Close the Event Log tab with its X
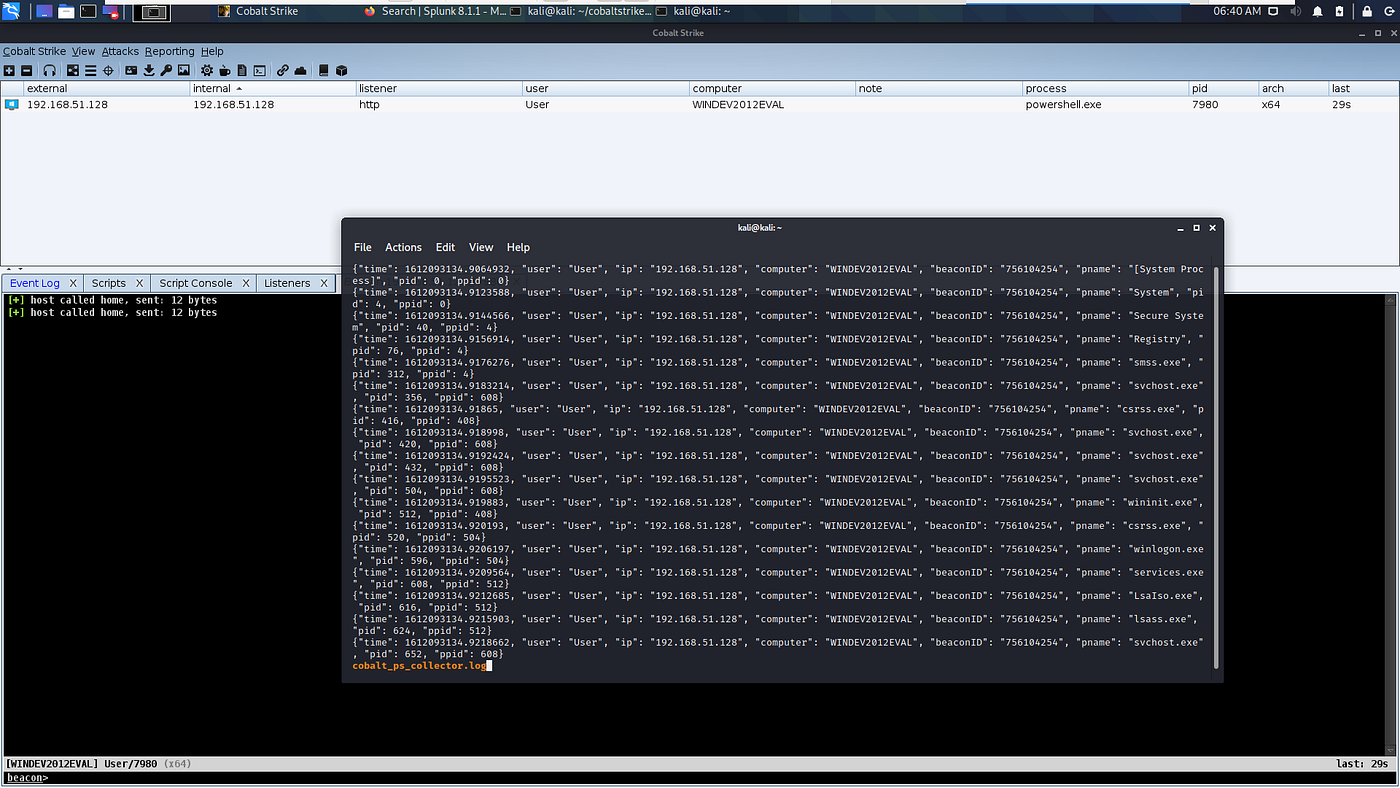The width and height of the screenshot is (1400, 788). pyautogui.click(x=72, y=283)
